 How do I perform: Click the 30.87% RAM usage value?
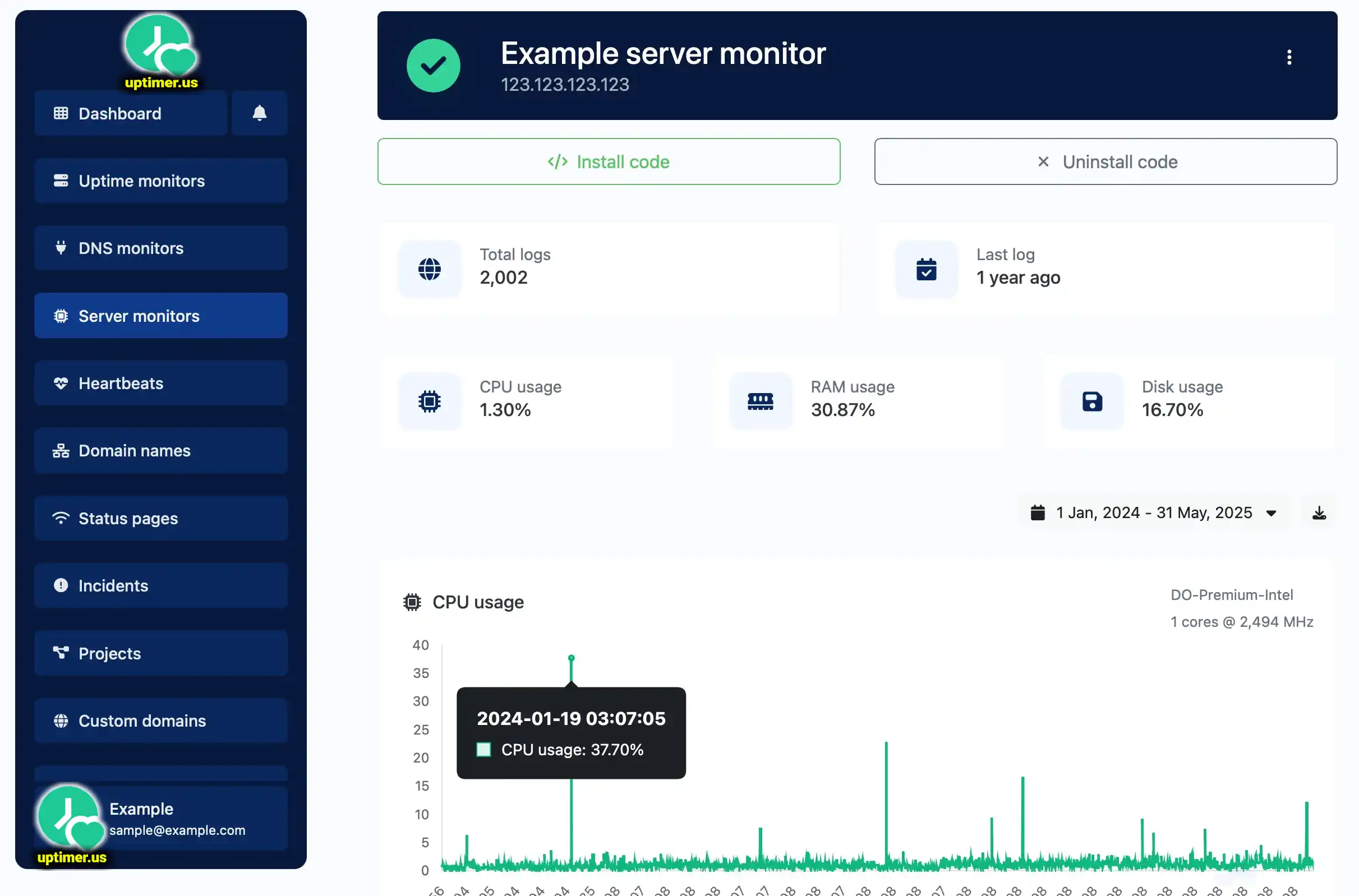click(x=842, y=410)
